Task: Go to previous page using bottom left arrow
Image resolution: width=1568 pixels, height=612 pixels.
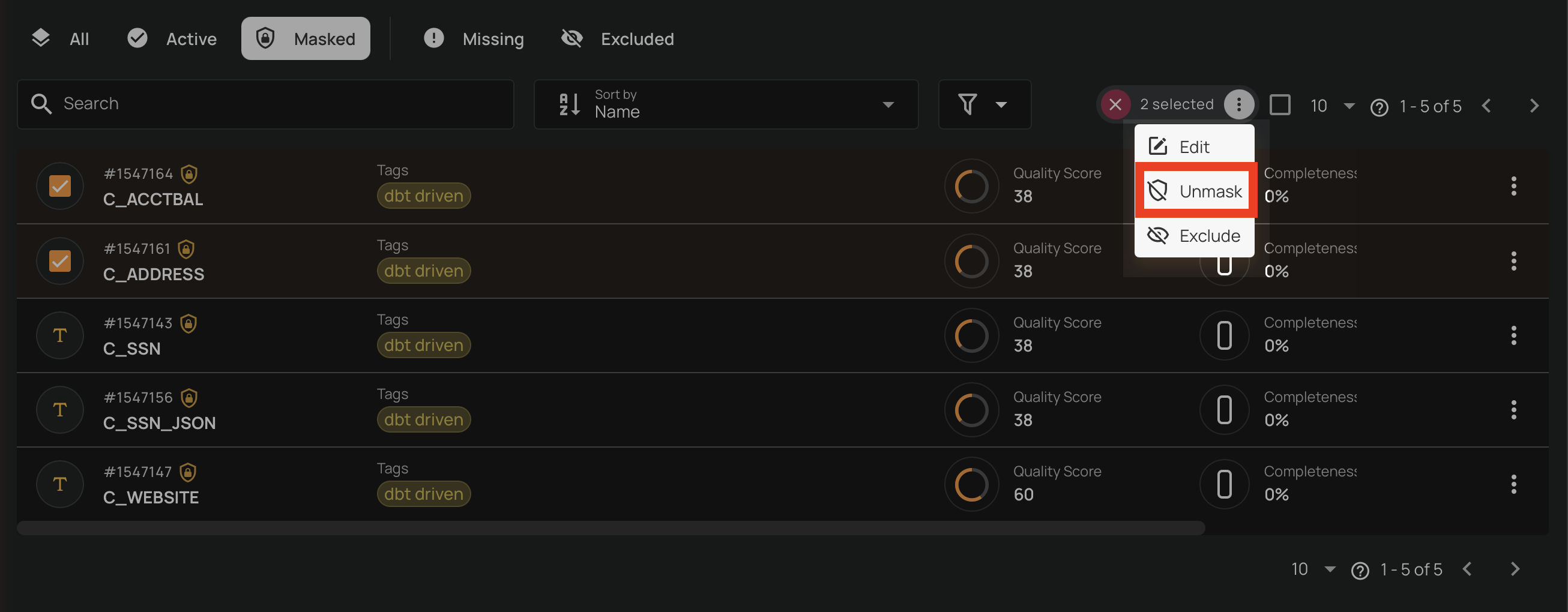Action: 1468,569
